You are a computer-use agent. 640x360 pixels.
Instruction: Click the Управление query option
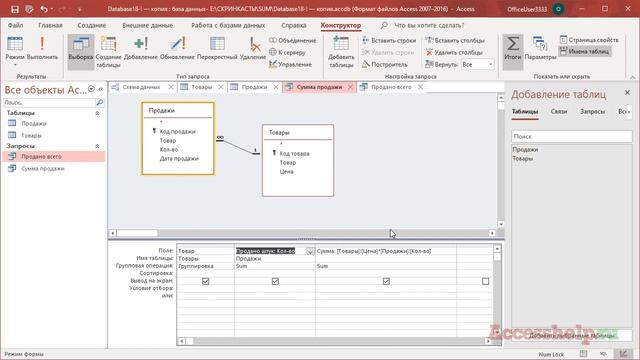[290, 64]
